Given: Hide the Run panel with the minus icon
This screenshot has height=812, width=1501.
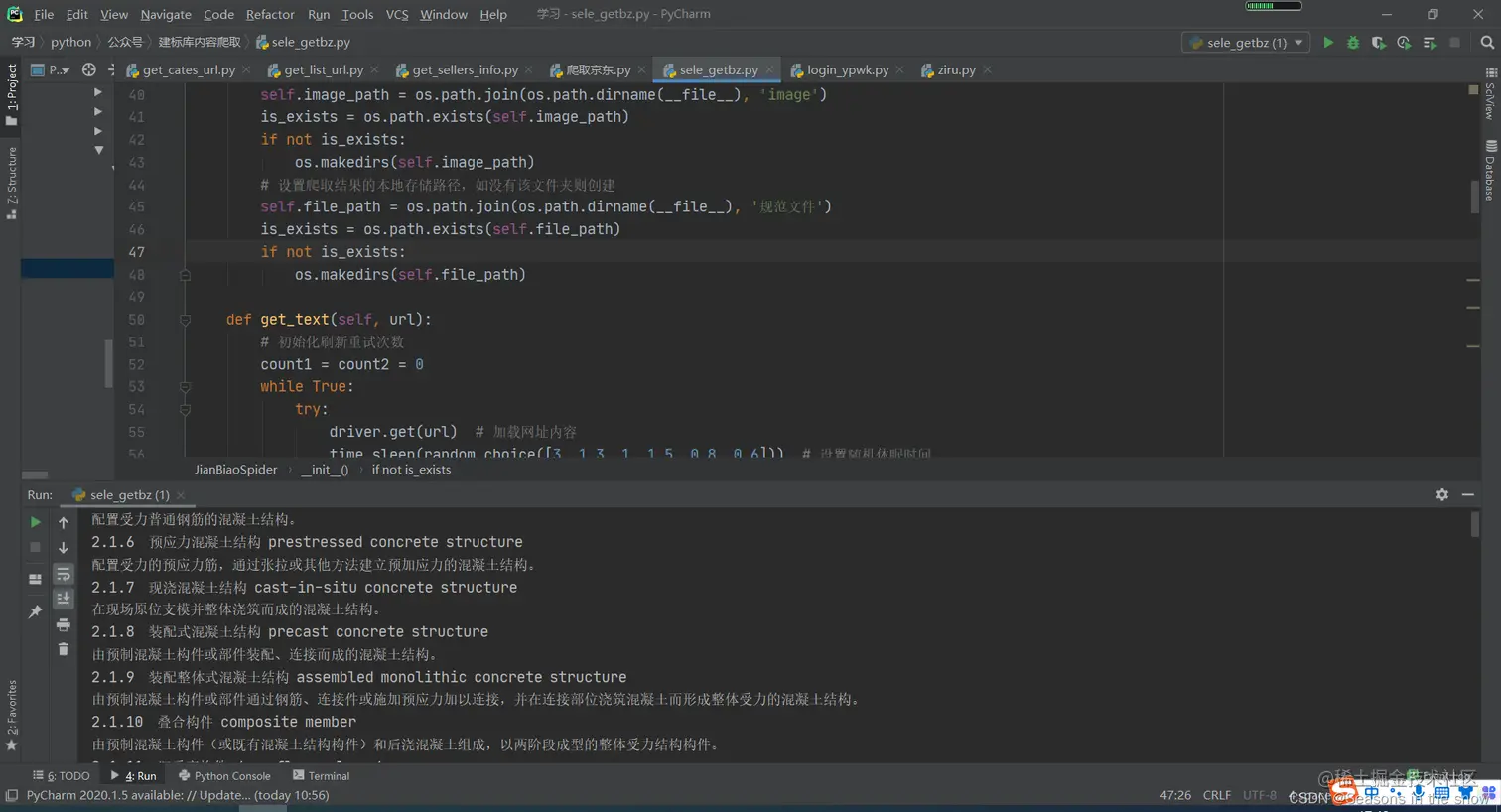Looking at the screenshot, I should 1467,494.
